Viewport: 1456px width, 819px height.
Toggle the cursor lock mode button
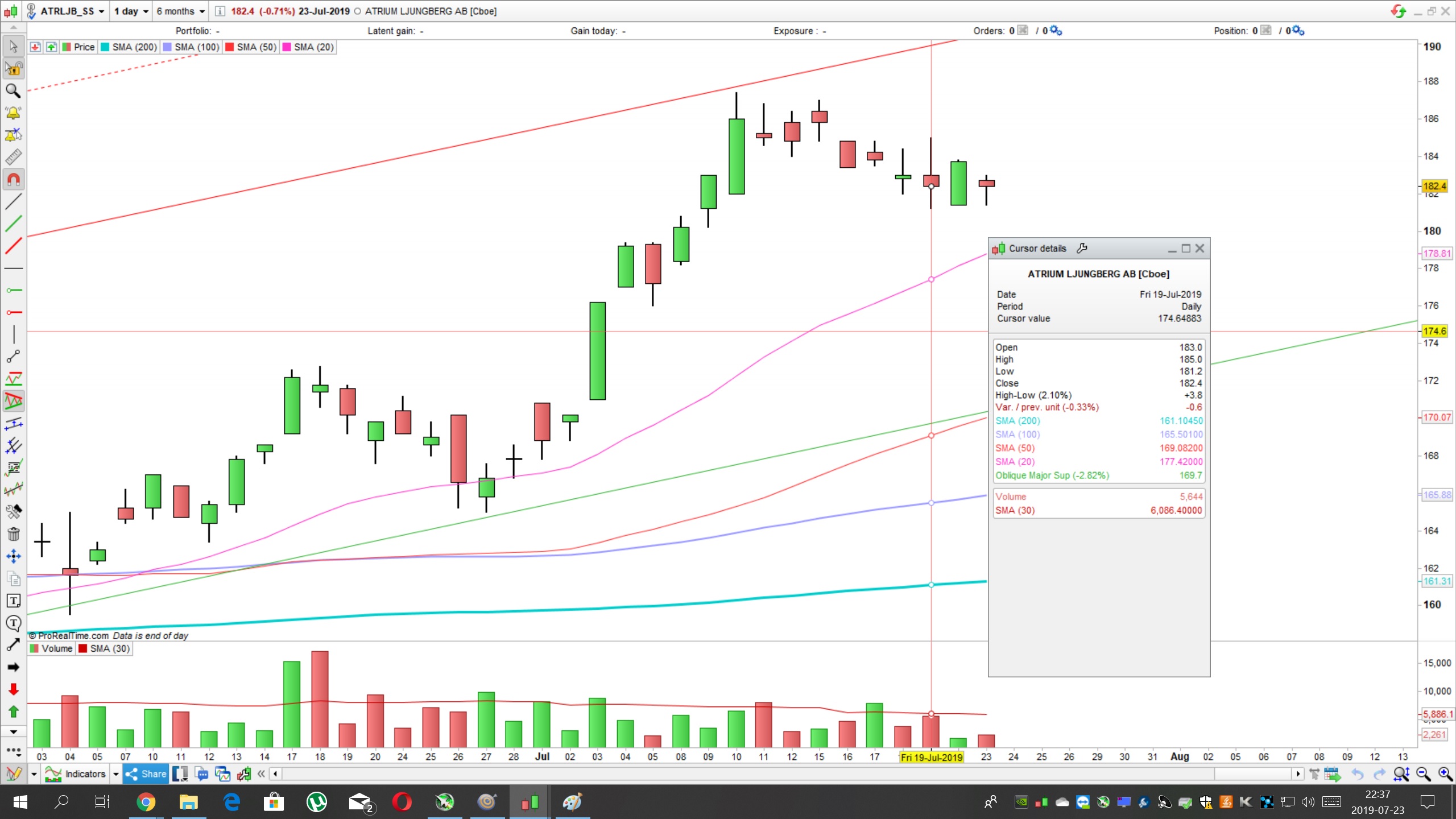click(x=13, y=69)
